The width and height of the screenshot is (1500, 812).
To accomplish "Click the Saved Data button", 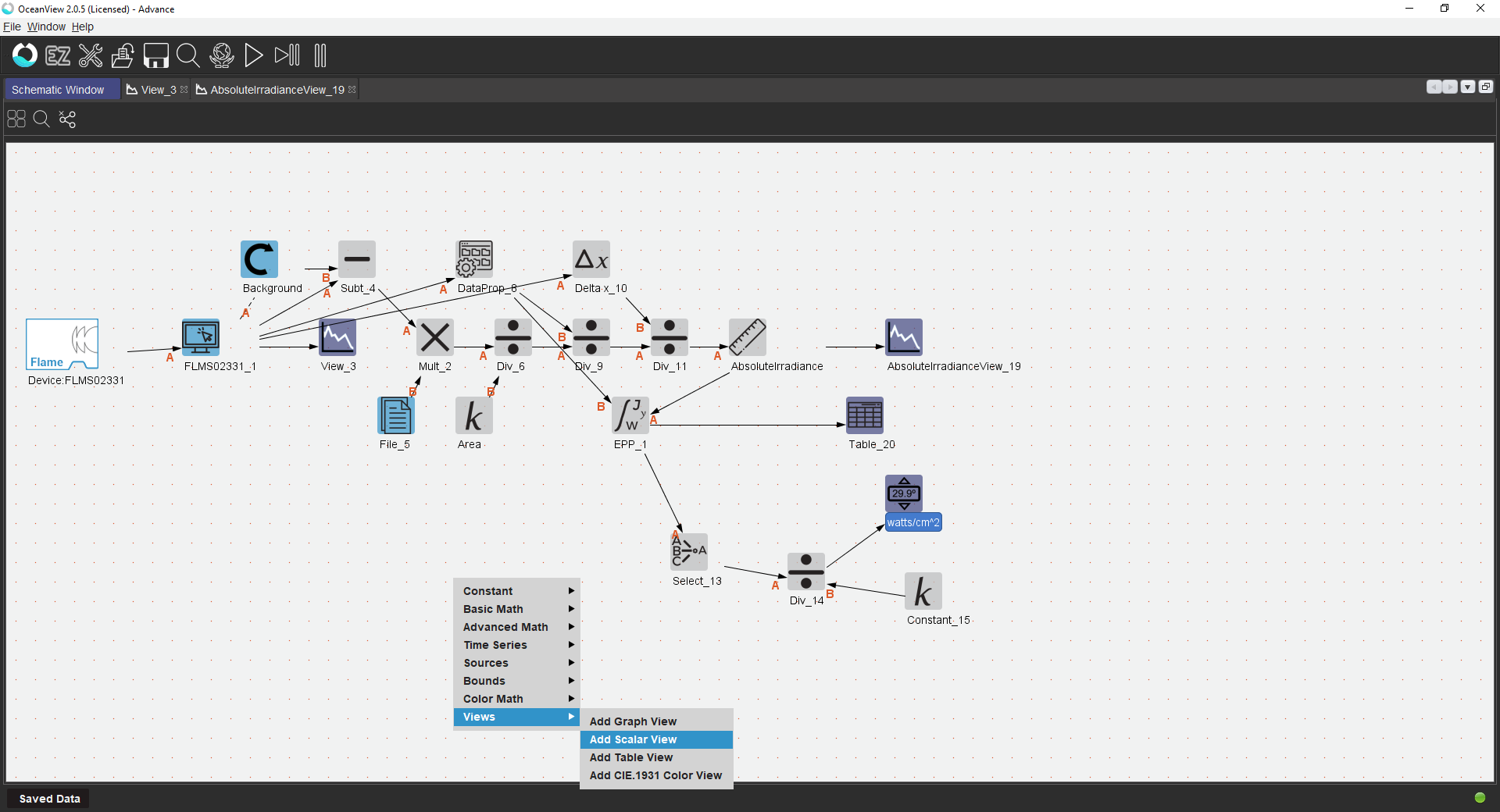I will point(49,799).
